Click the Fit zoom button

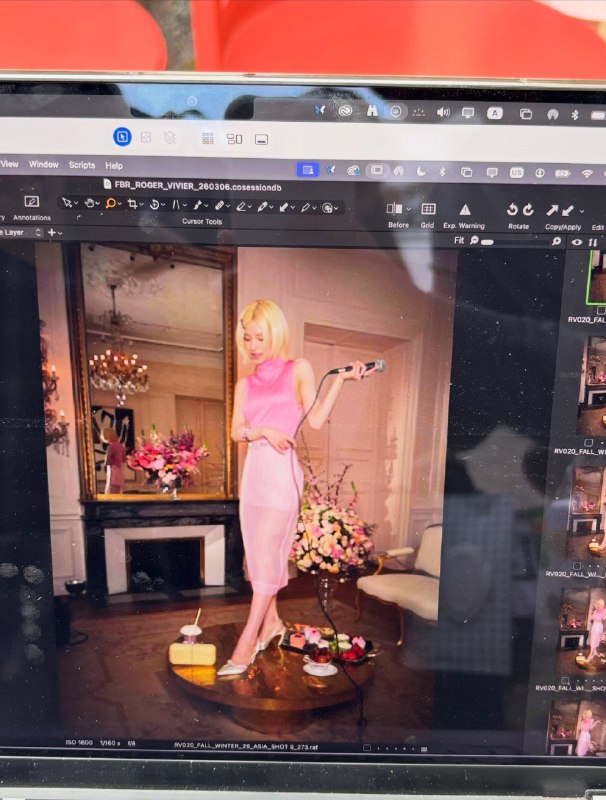tap(459, 240)
